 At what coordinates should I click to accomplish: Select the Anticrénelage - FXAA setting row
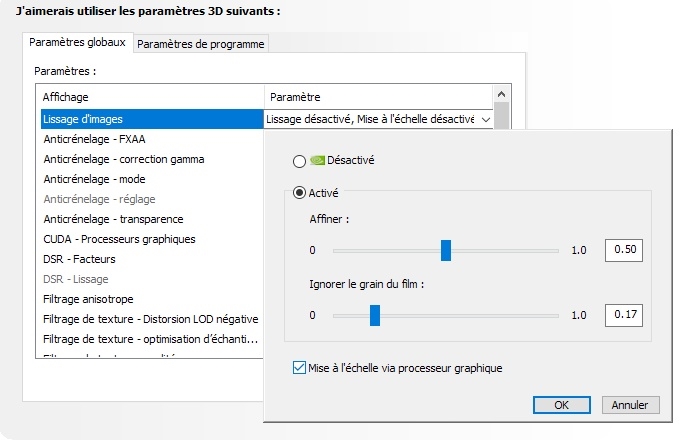point(96,139)
